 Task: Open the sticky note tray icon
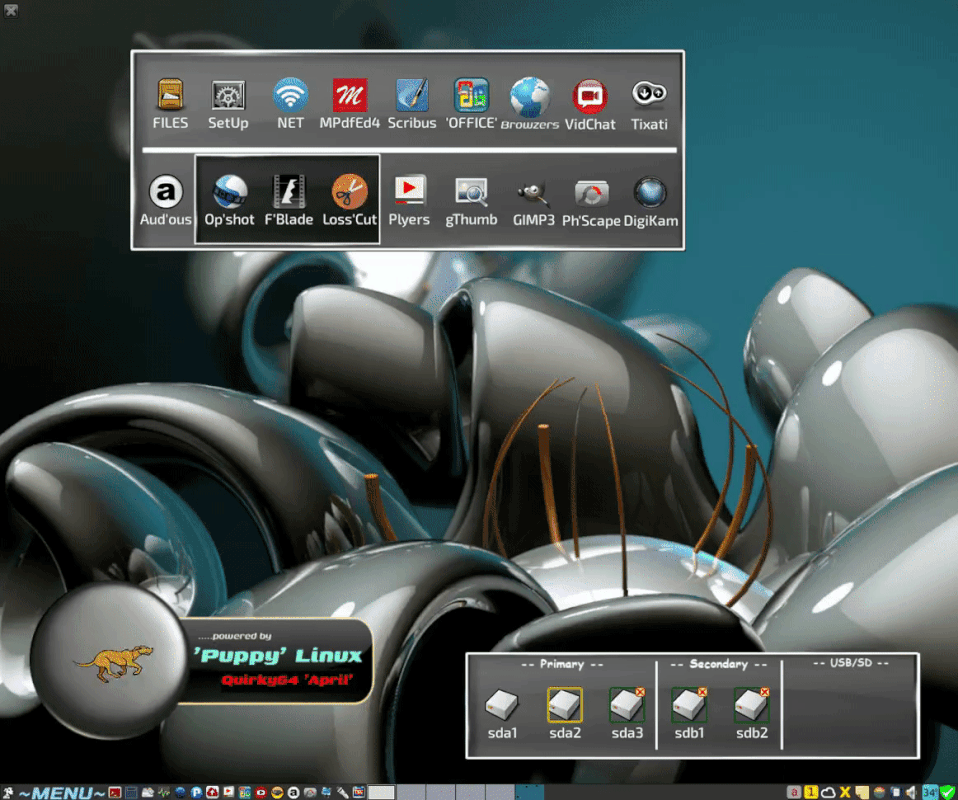862,793
